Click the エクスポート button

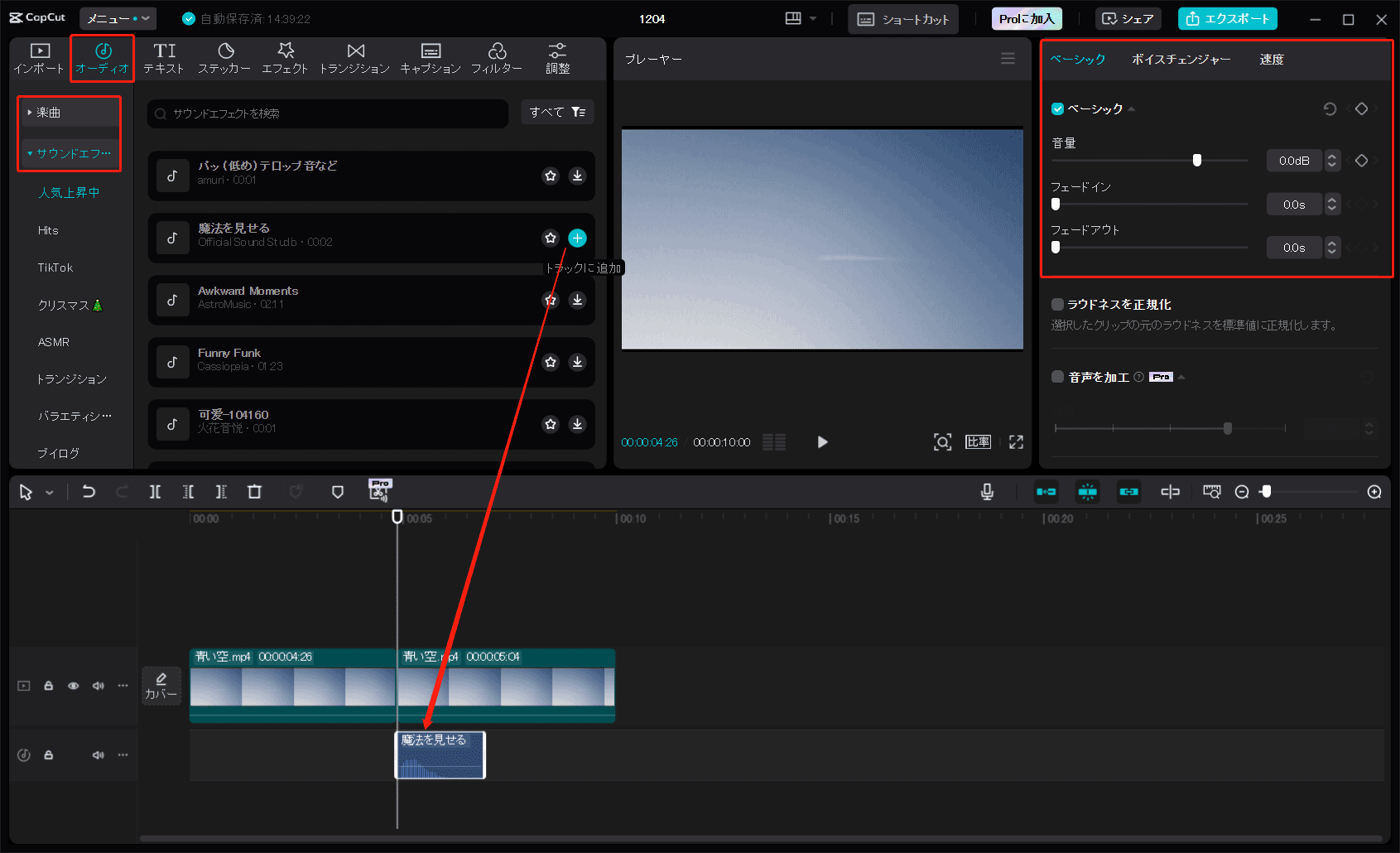click(x=1227, y=18)
